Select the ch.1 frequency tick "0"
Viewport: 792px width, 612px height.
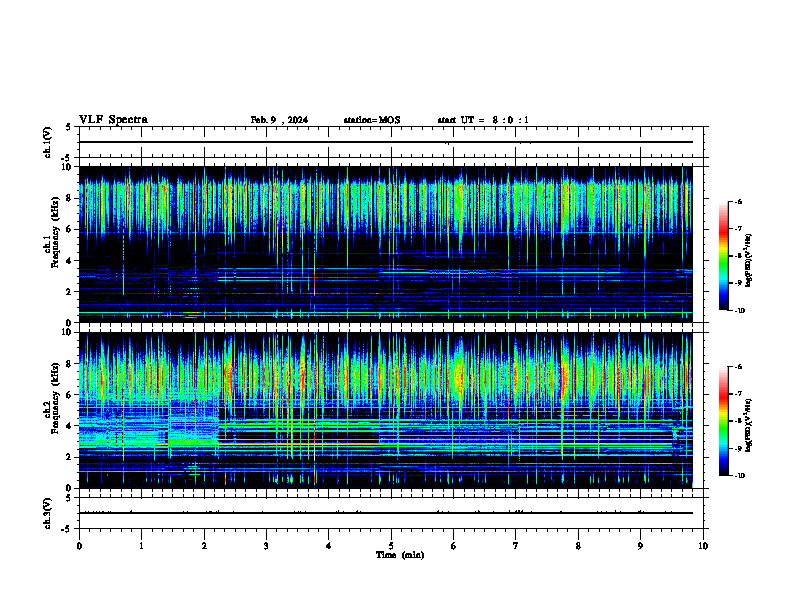point(70,322)
